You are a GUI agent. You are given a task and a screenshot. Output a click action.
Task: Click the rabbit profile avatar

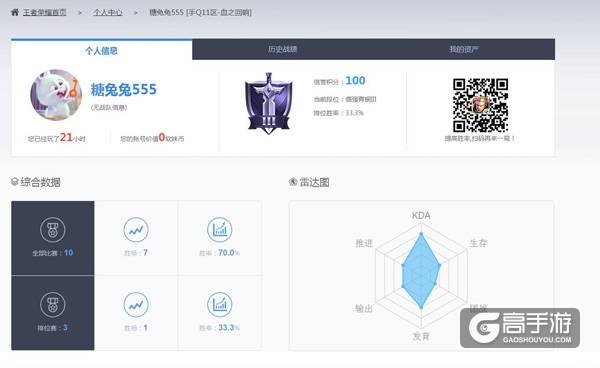tap(56, 95)
